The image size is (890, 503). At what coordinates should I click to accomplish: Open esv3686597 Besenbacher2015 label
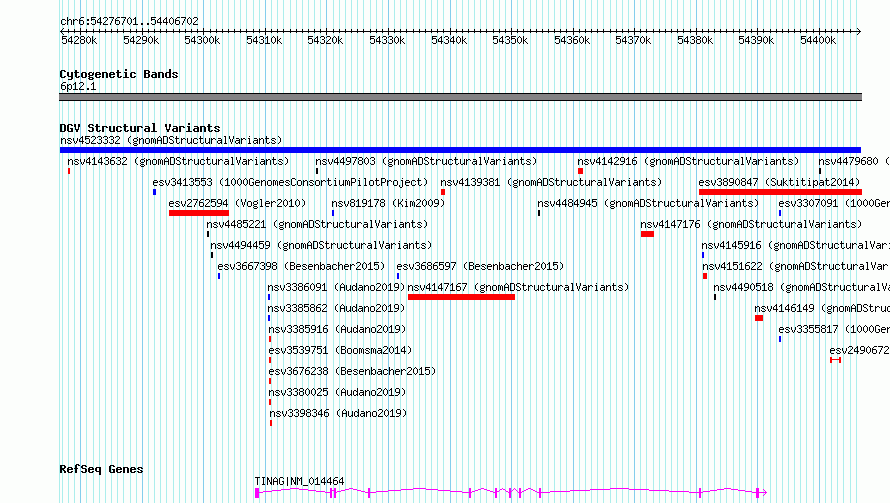pos(480,266)
